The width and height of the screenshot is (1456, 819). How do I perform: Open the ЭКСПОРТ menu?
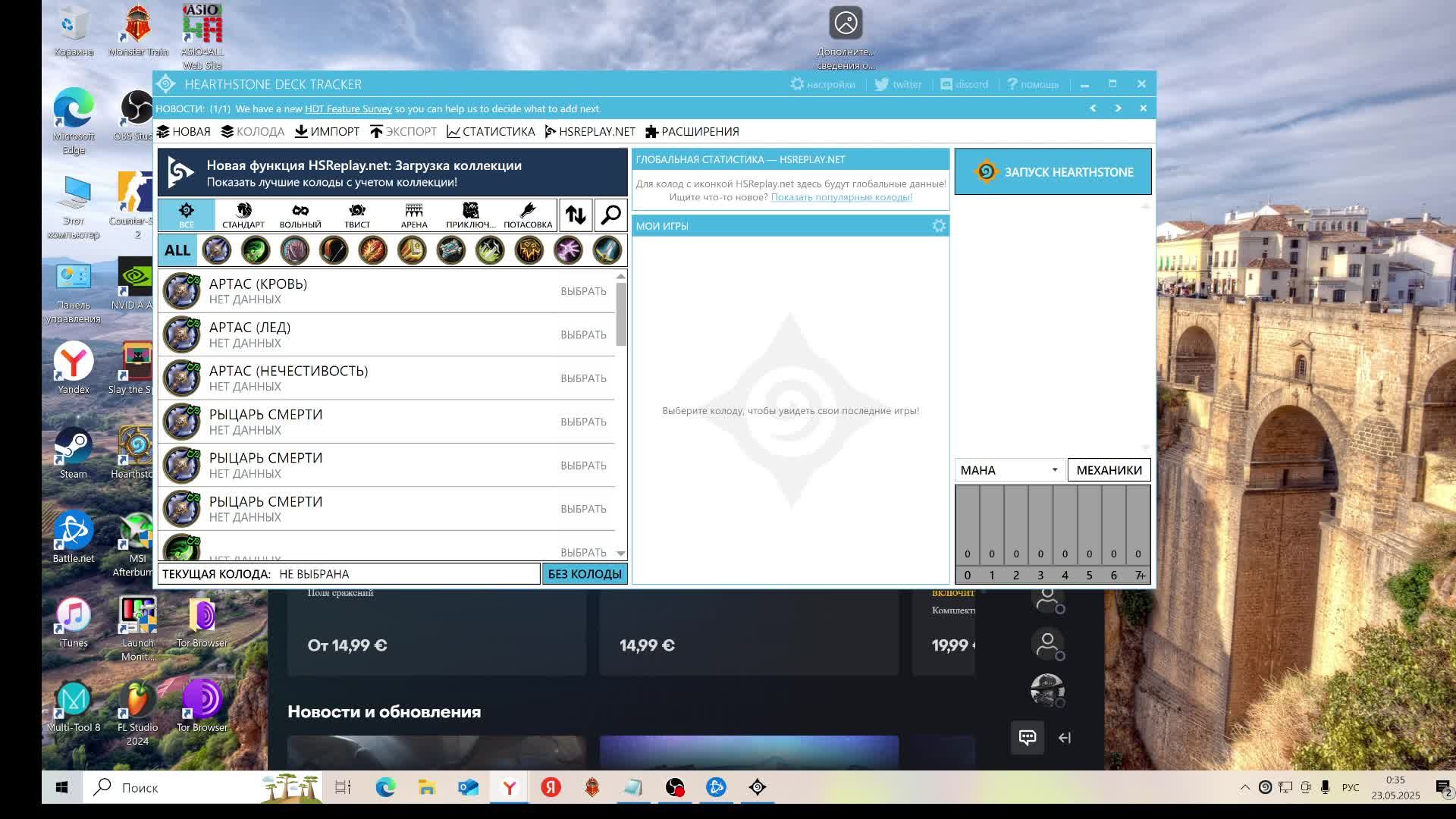(x=403, y=131)
